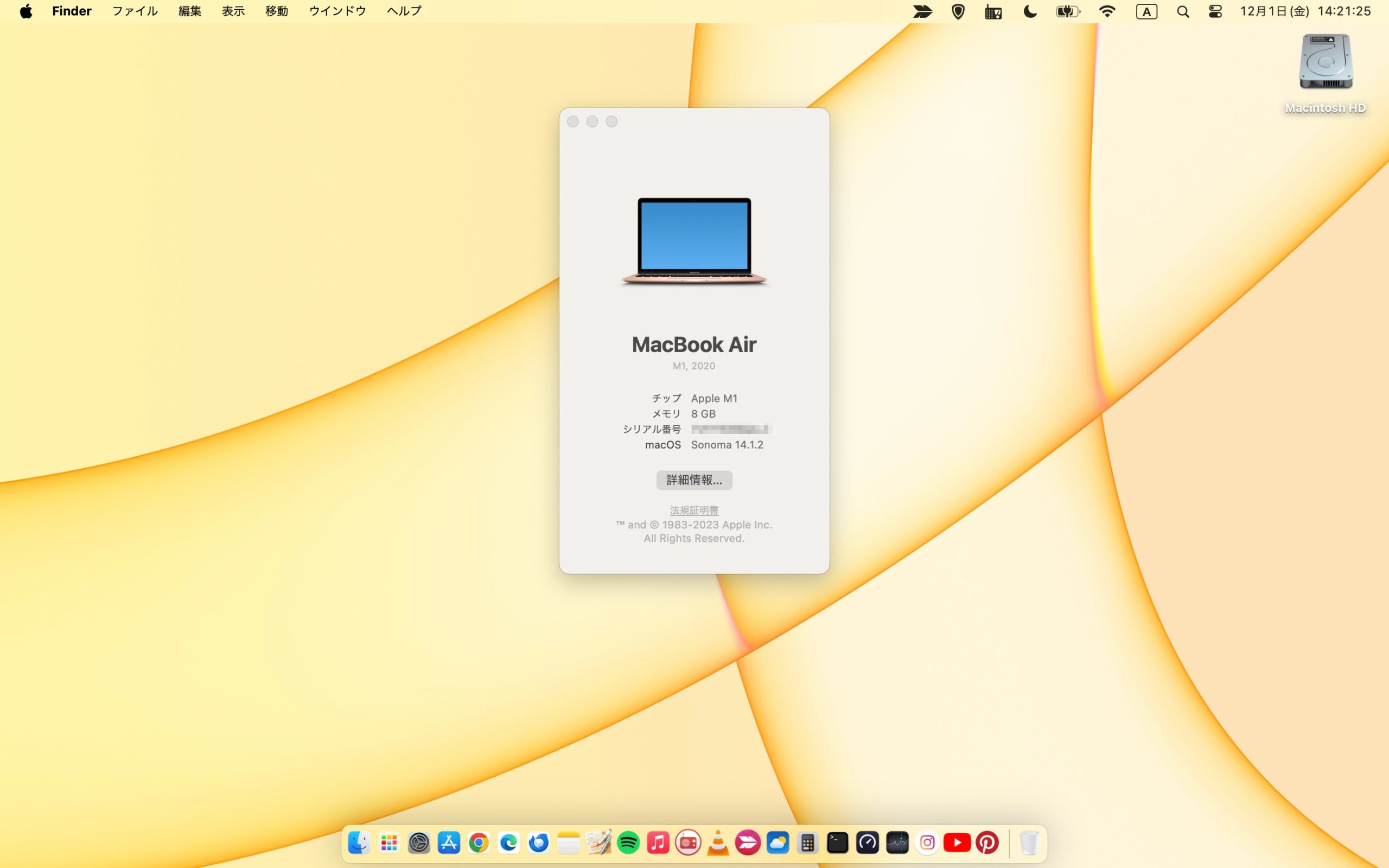Launch VLC media player from Dock
The width and height of the screenshot is (1389, 868).
tap(718, 843)
